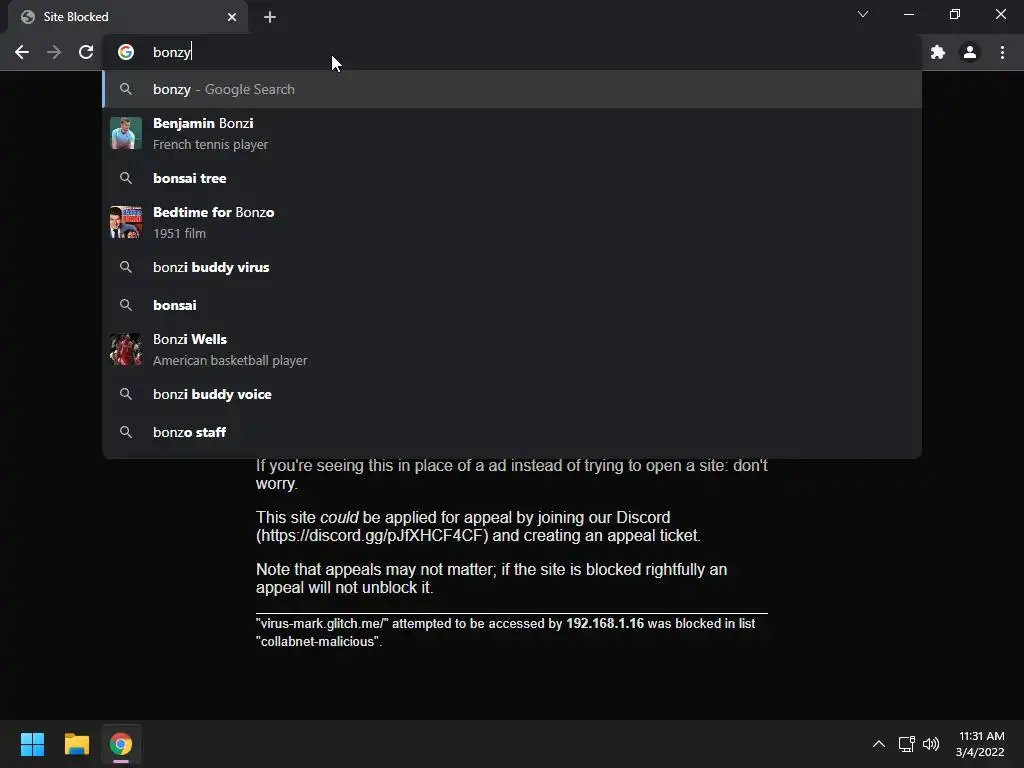
Task: Click the search icon beside 'bonzi buddy voice'
Action: click(x=126, y=394)
